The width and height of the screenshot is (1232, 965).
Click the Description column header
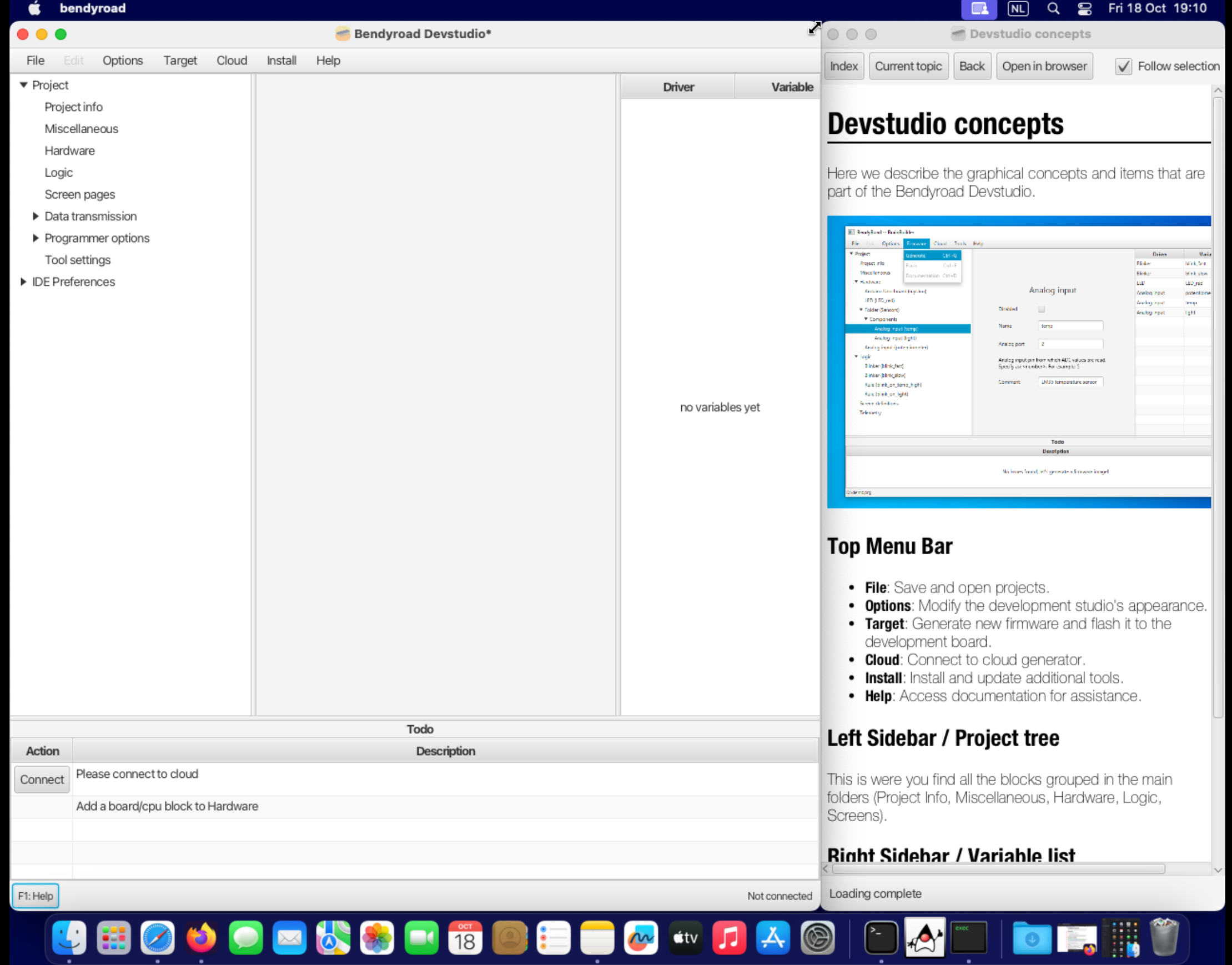[x=446, y=751]
